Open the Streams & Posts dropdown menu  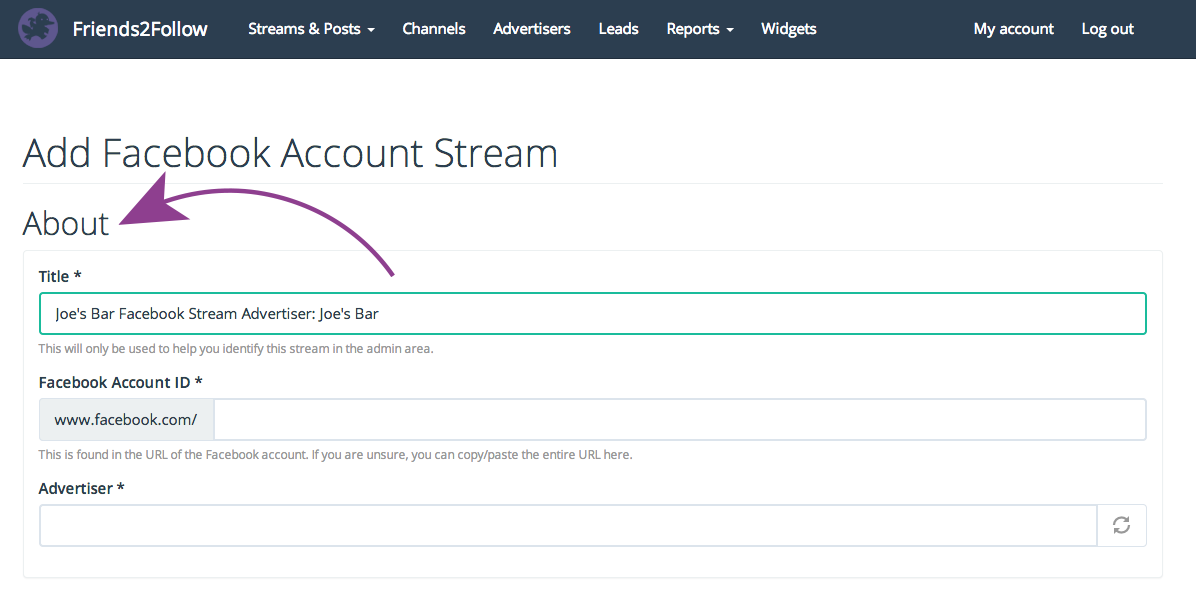[311, 29]
